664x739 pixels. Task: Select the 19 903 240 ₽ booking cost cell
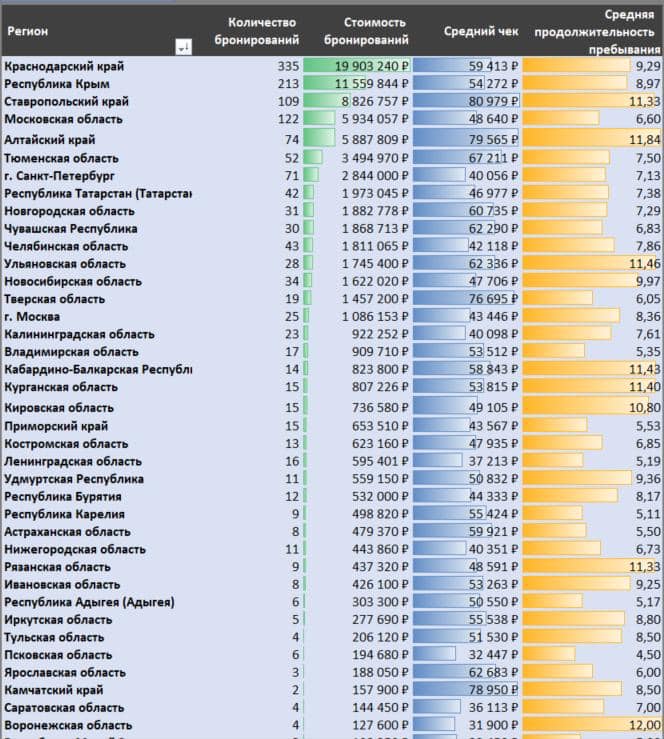(356, 66)
